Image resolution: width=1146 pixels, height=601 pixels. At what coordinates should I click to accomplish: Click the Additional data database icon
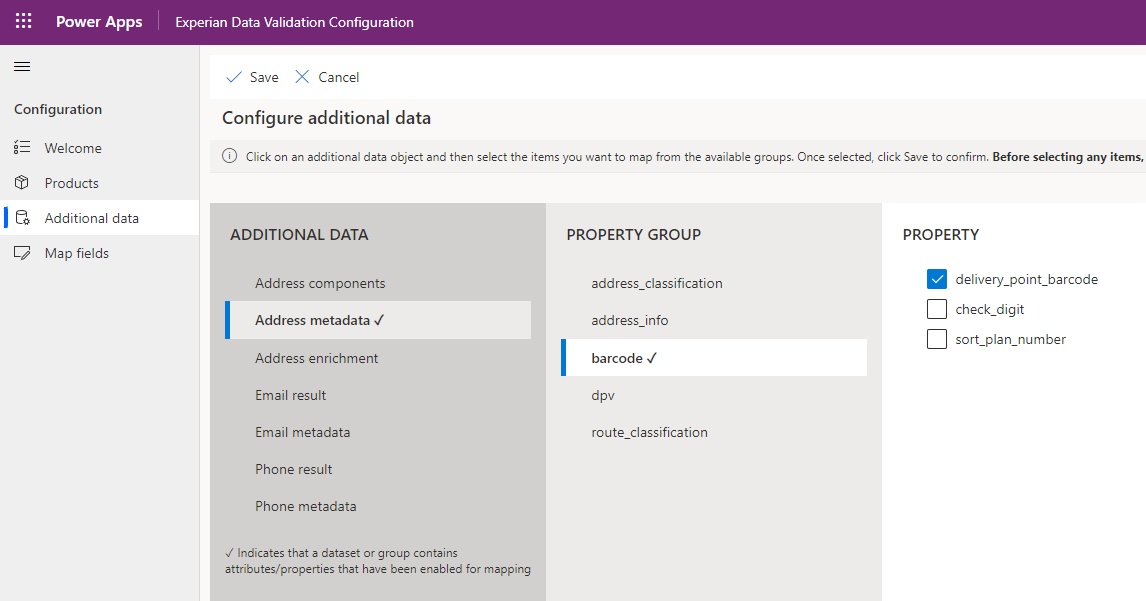23,217
